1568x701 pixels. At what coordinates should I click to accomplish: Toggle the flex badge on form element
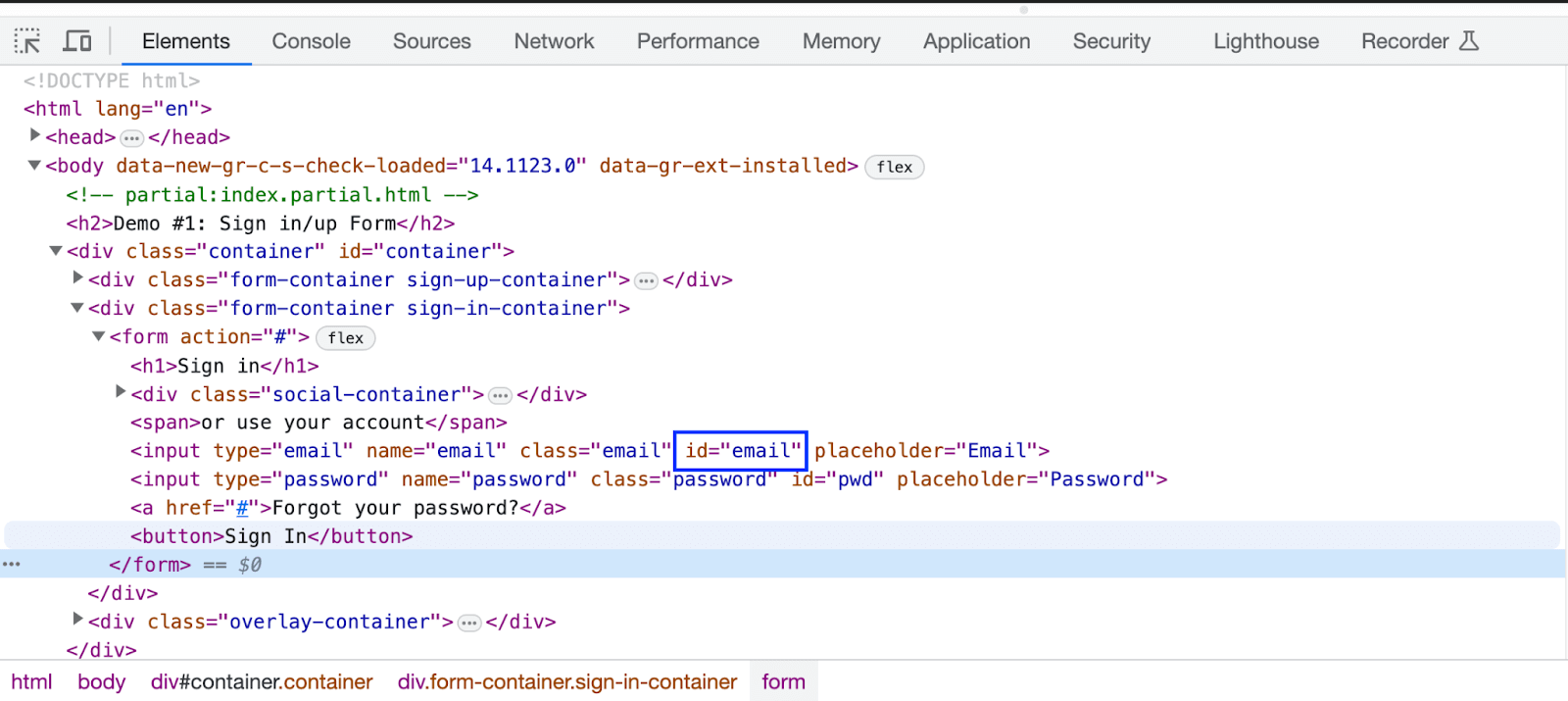pyautogui.click(x=346, y=338)
